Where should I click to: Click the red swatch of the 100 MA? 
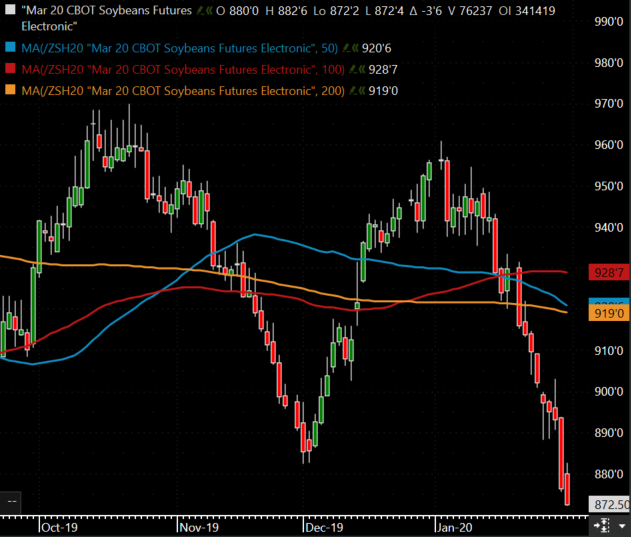[x=10, y=68]
